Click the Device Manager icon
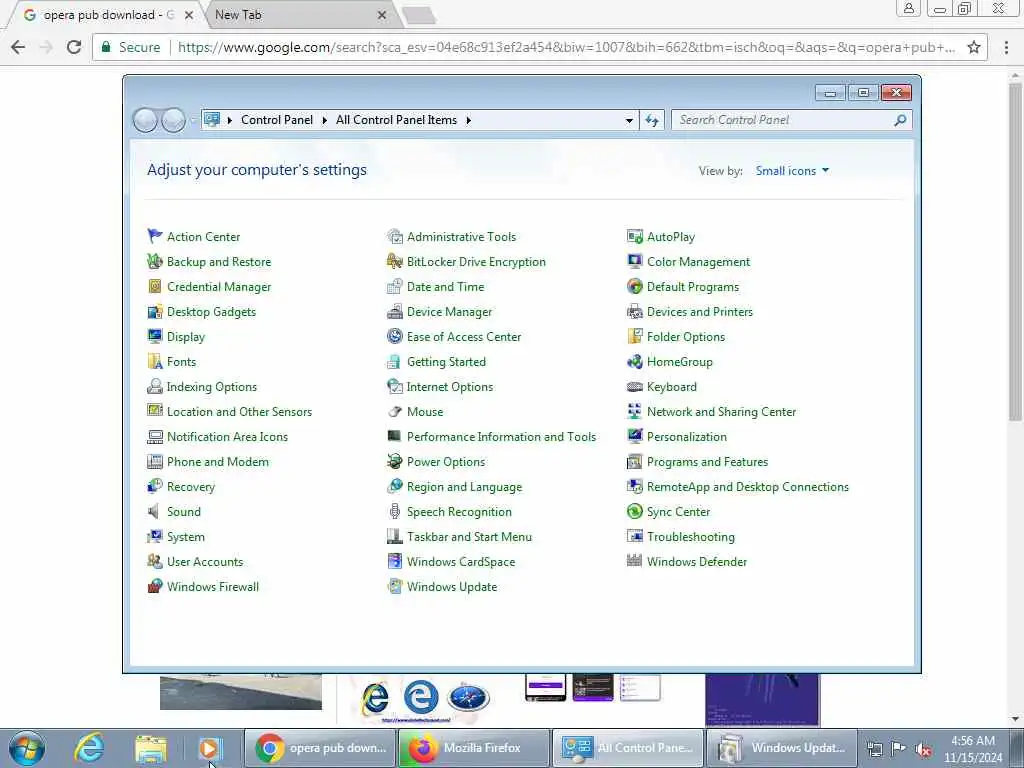Viewport: 1024px width, 768px height. 394,312
